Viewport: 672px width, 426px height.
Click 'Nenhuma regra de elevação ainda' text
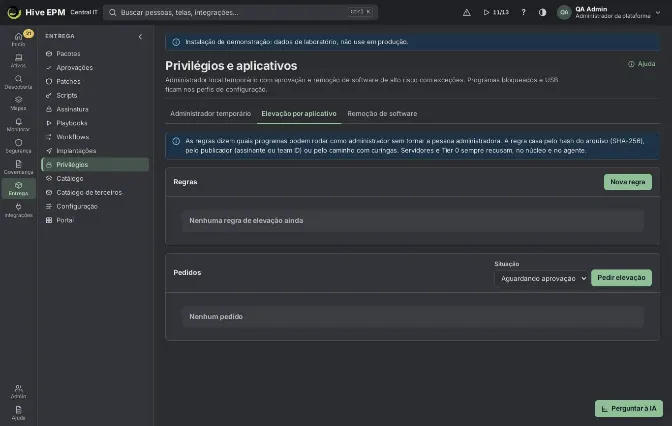point(246,221)
